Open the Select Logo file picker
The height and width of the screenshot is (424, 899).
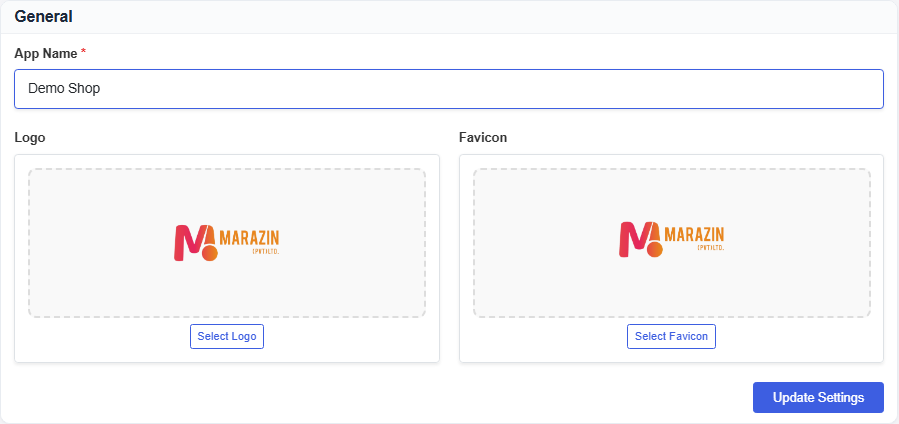[227, 336]
